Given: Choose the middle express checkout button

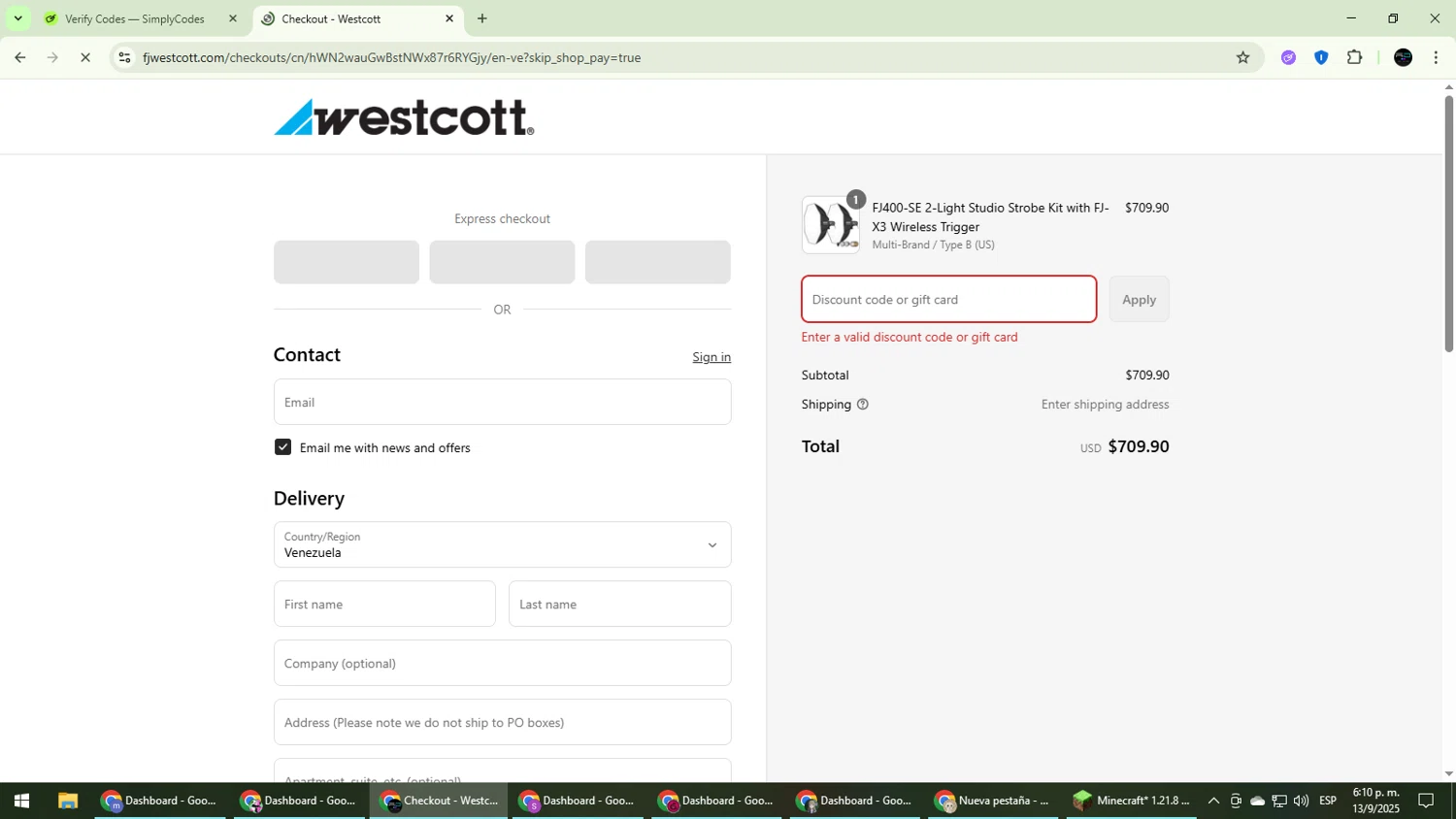Looking at the screenshot, I should (502, 262).
